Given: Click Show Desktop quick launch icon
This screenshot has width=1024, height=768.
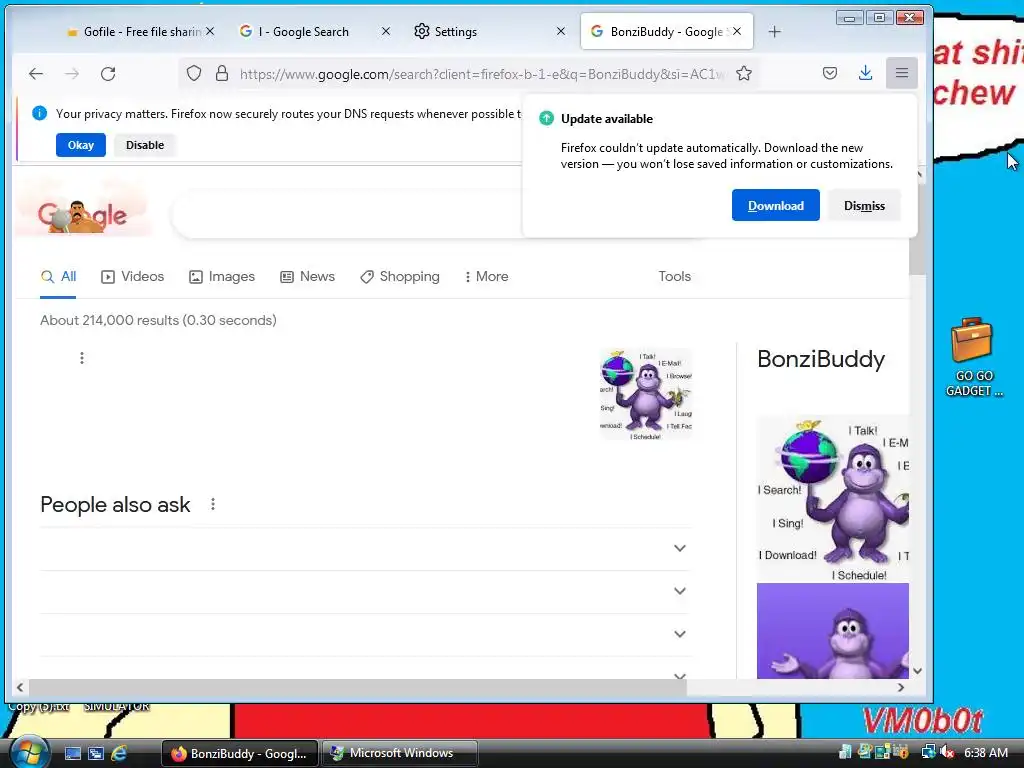Looking at the screenshot, I should coord(72,753).
